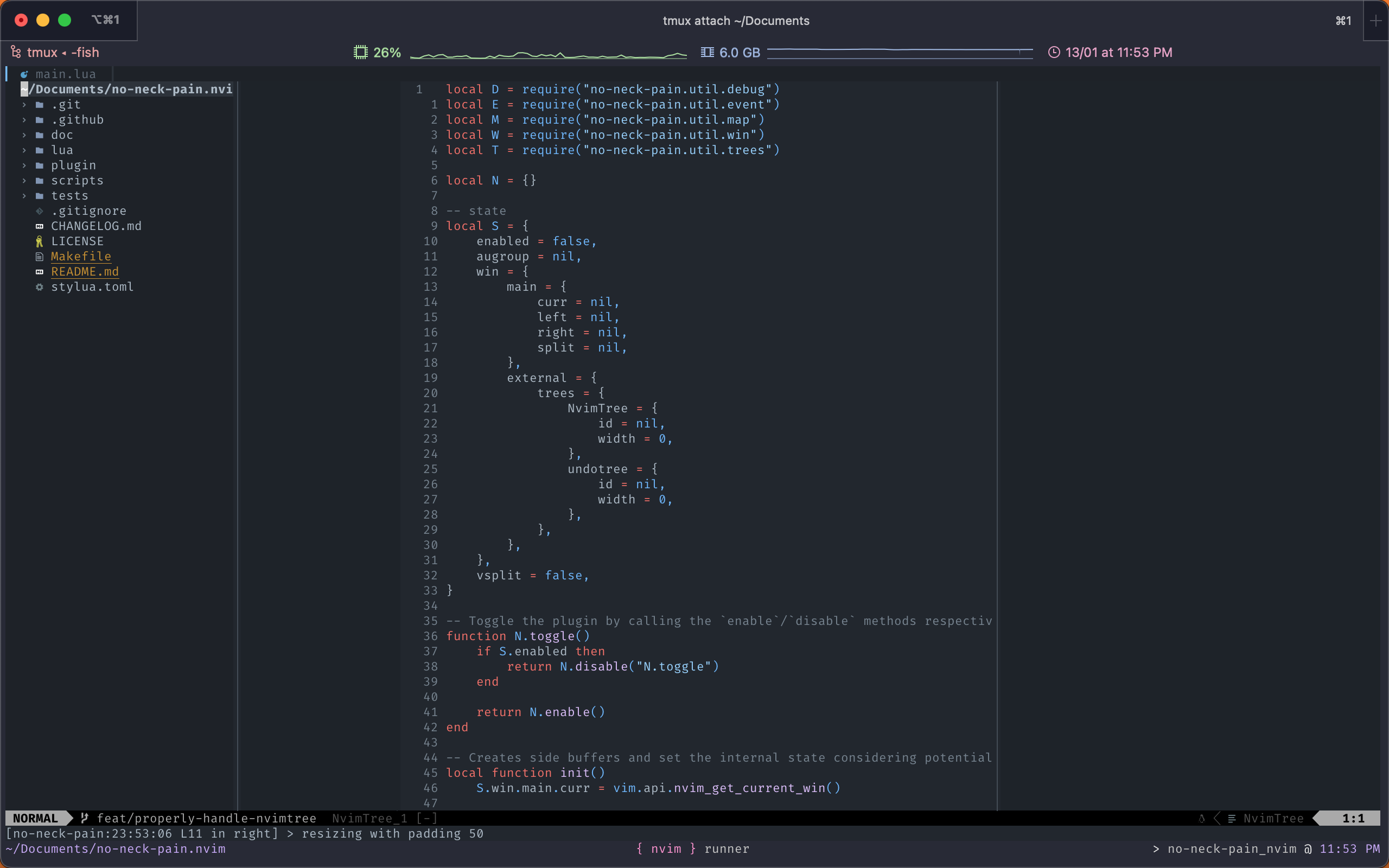Click the git branch icon before feat/properly-handle-nvimtree
The width and height of the screenshot is (1389, 868).
84,818
